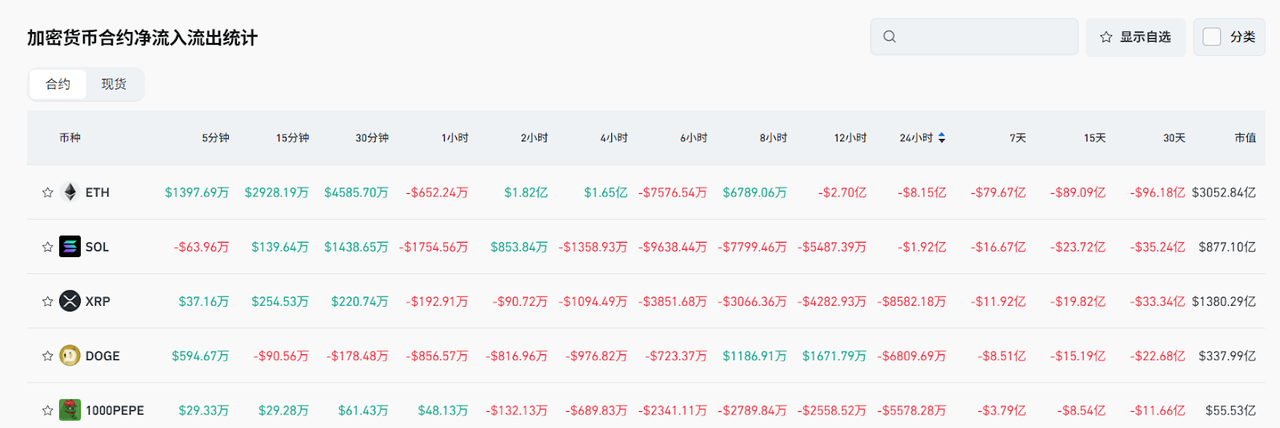Star the XRP row as favorite
The image size is (1280, 428).
point(47,301)
